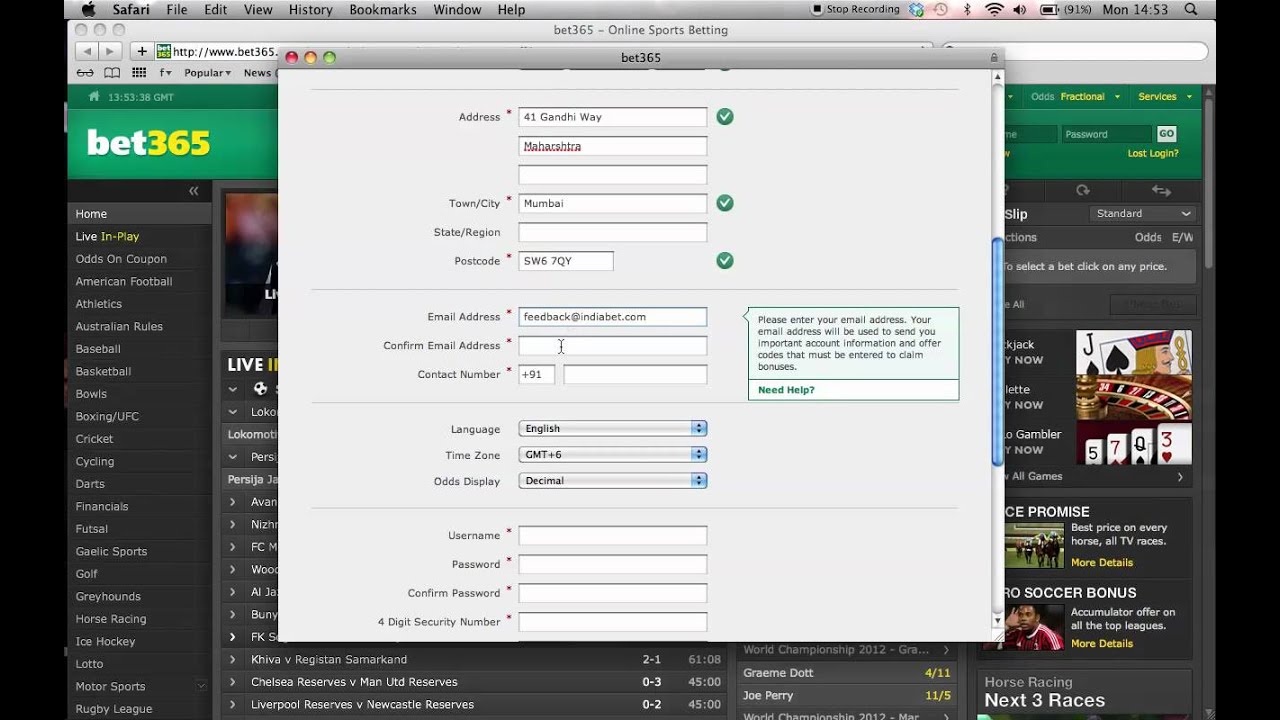The image size is (1280, 720).
Task: Collapse the sports sidebar with double arrows
Action: [194, 191]
